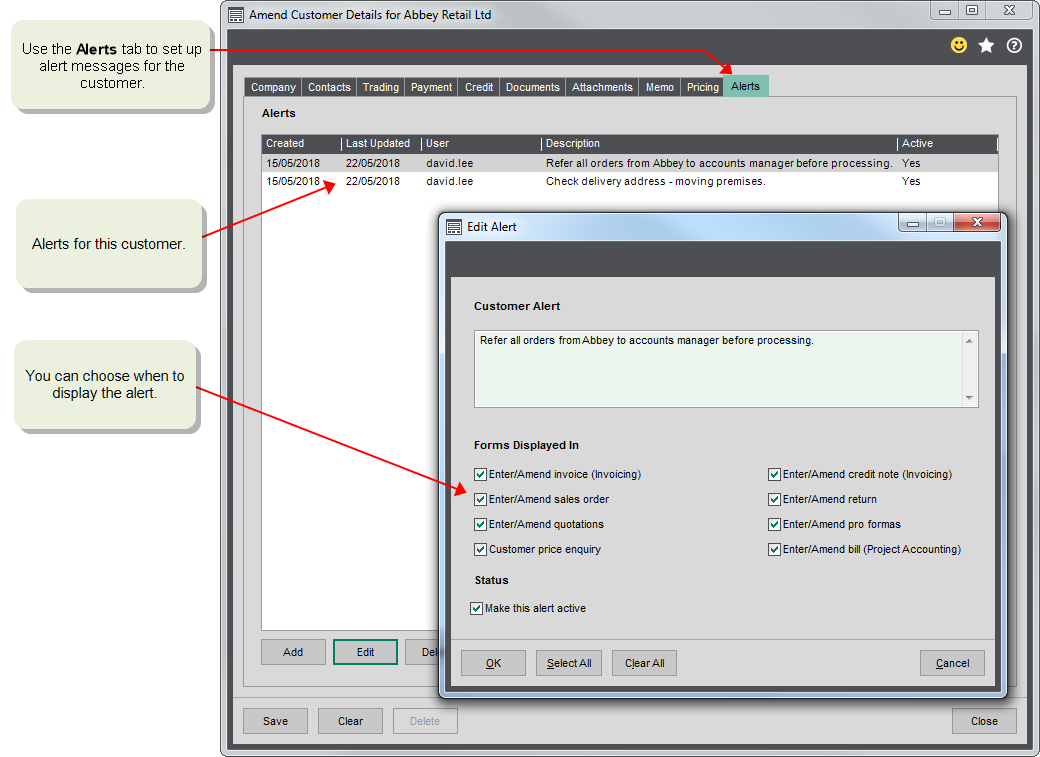Click the Amend Customer Details window icon
This screenshot has width=1040, height=757.
tap(235, 15)
